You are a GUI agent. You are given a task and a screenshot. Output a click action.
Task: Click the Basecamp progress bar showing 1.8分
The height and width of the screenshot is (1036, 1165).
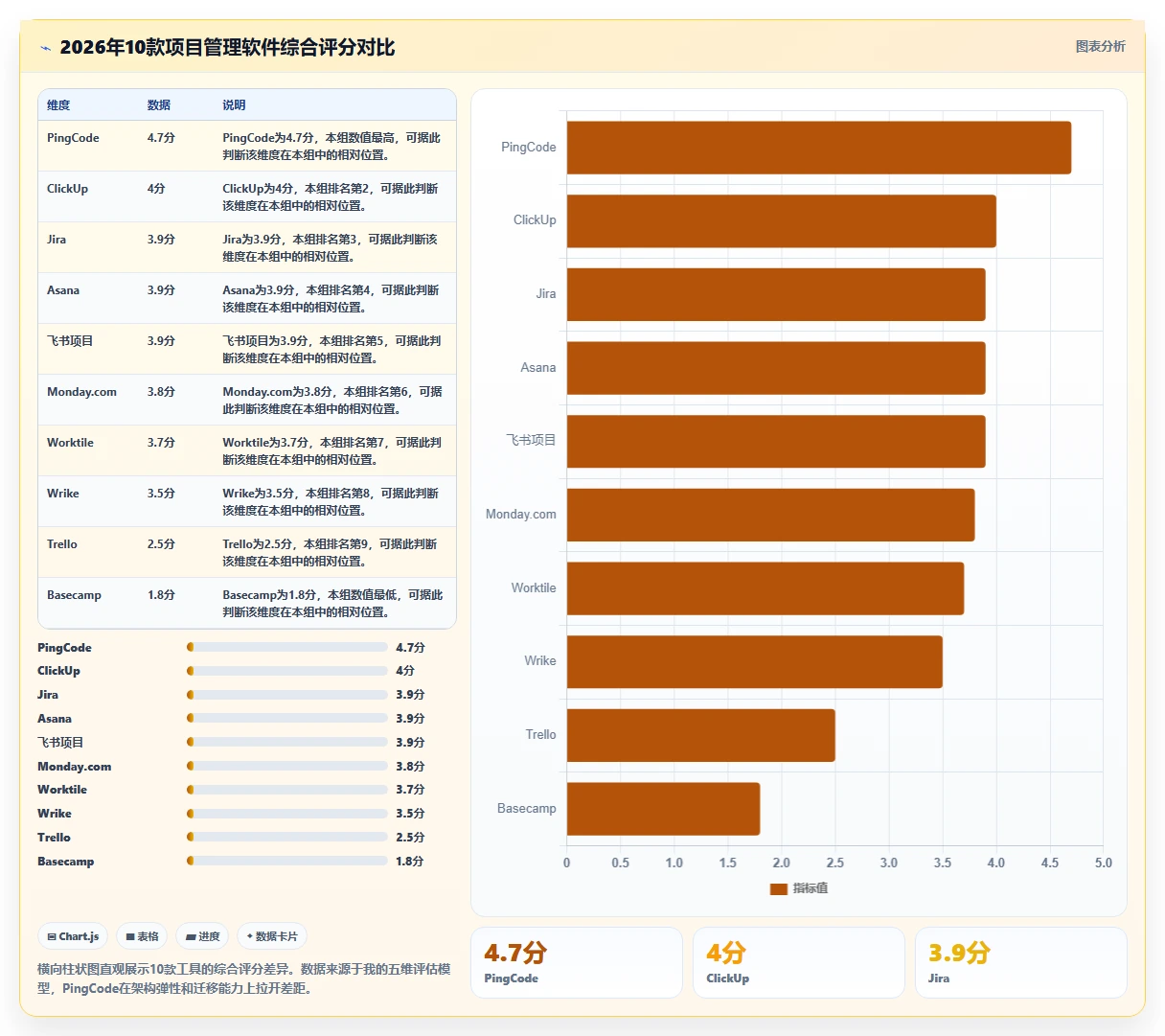(287, 861)
